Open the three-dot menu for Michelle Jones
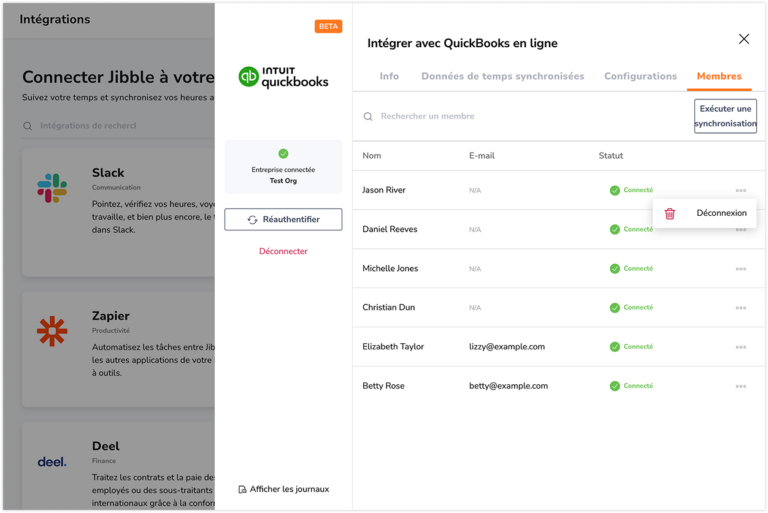This screenshot has width=768, height=513. 740,269
